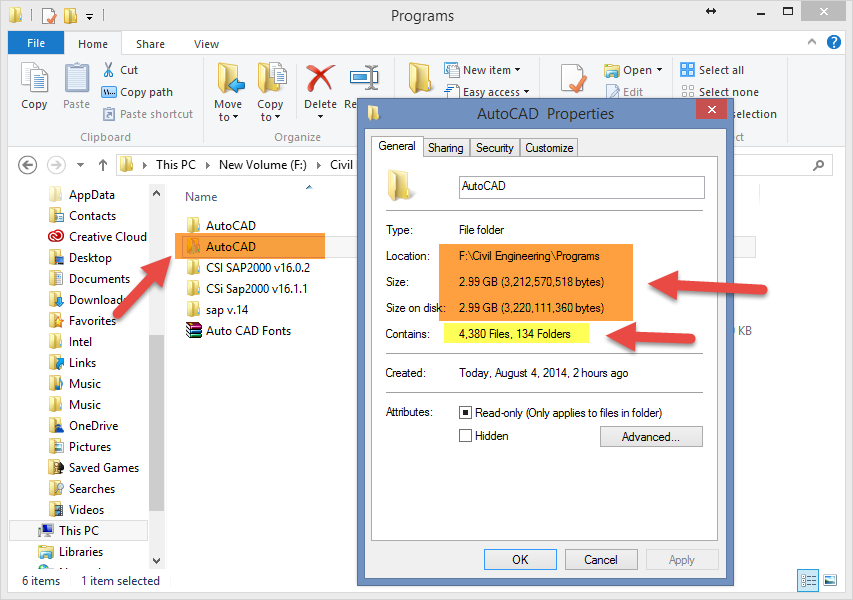Apply the folder property changes
Screen dimensions: 853x600
click(x=681, y=559)
